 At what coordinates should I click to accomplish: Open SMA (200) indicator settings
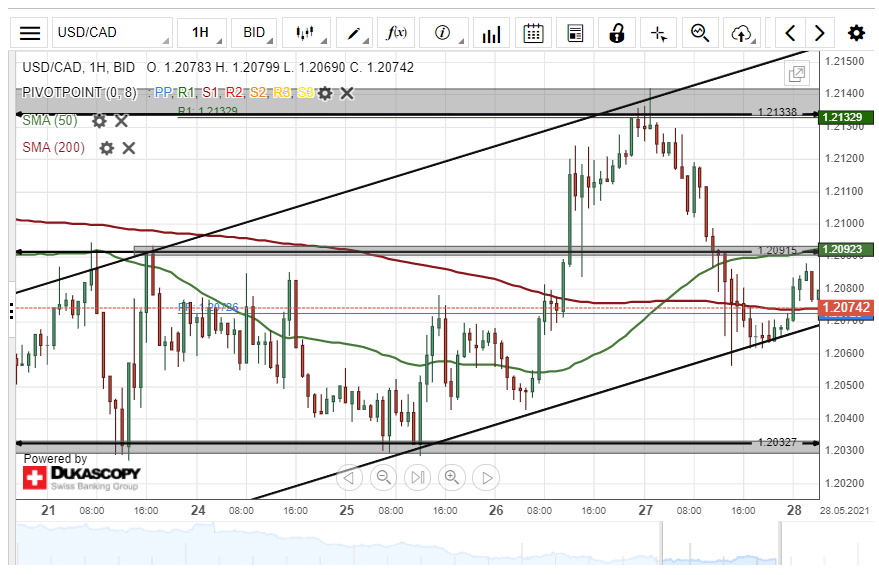[x=106, y=148]
